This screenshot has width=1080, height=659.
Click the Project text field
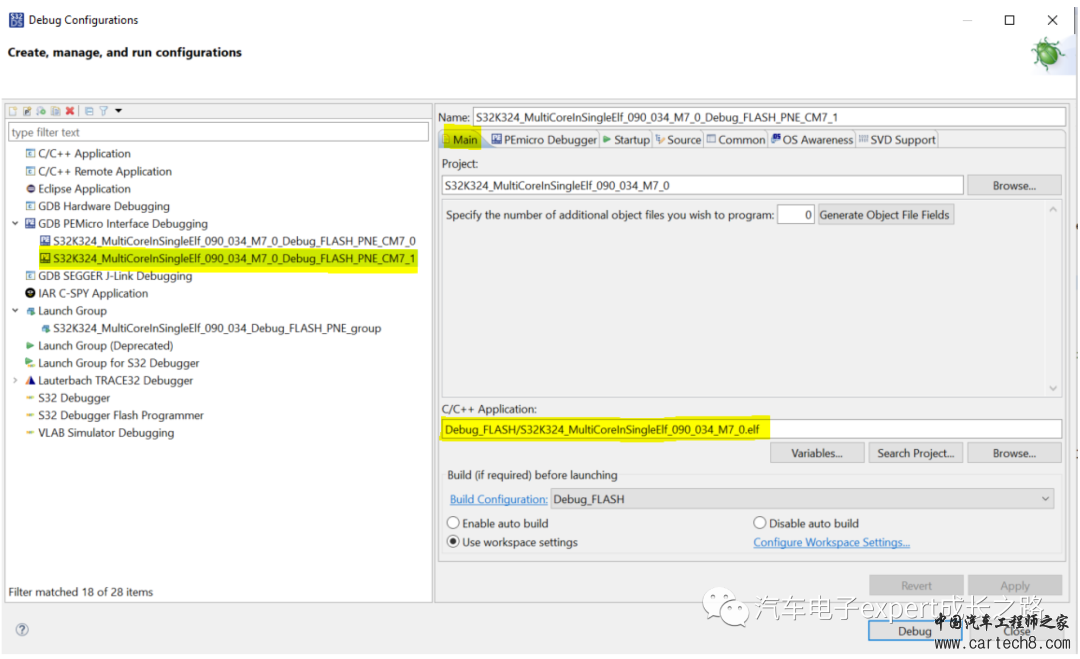click(702, 185)
